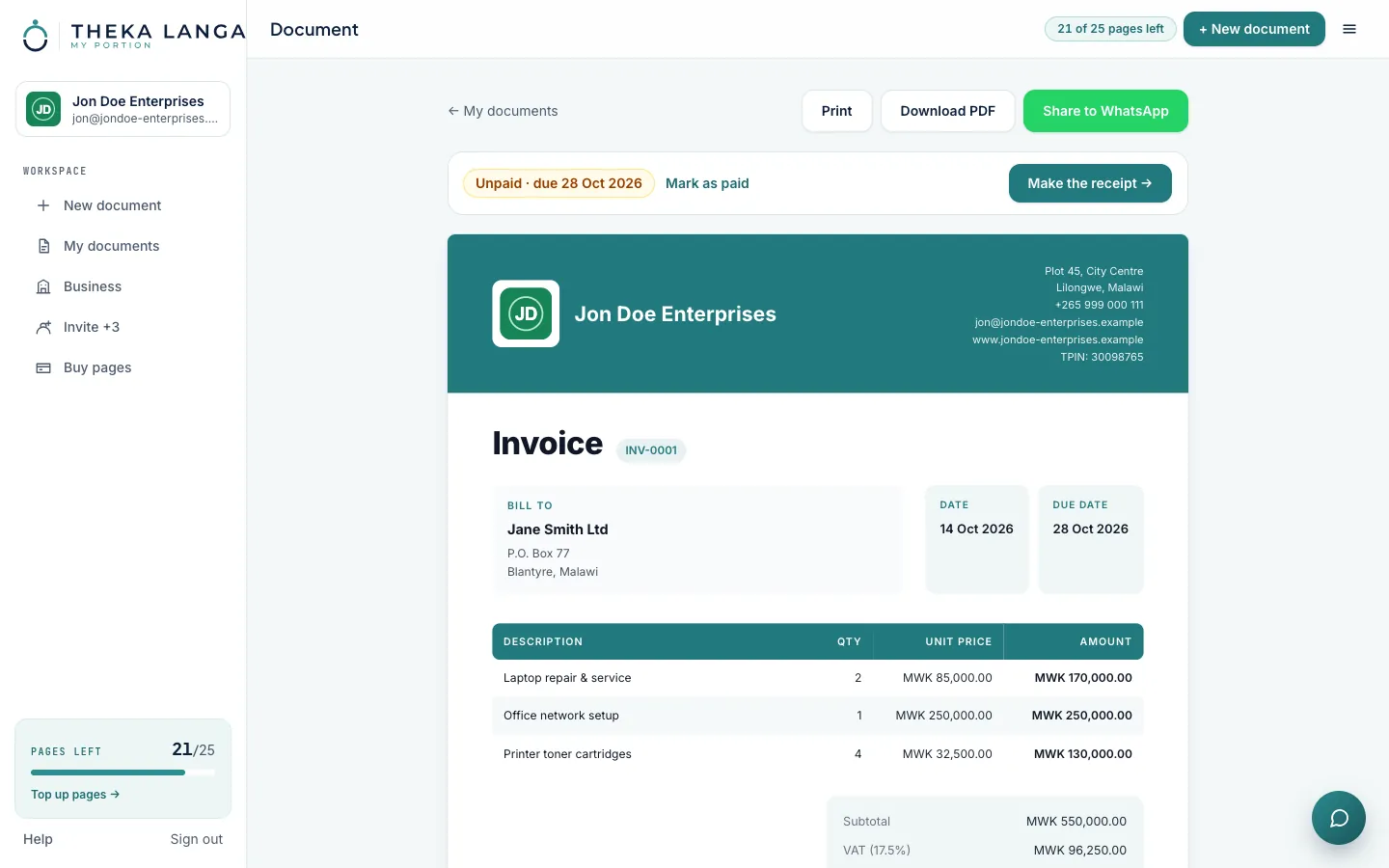Image resolution: width=1389 pixels, height=868 pixels.
Task: Click the JD invoice header logo
Action: 526,313
